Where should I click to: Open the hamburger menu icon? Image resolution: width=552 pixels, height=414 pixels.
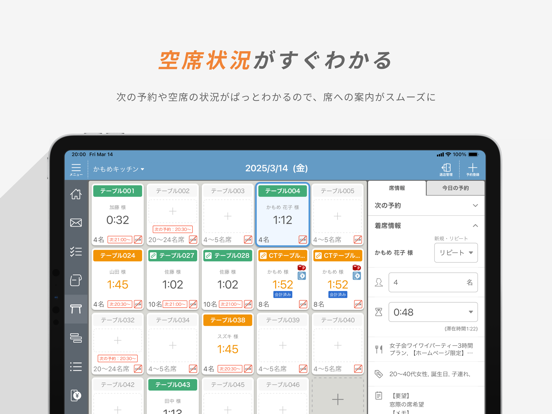[x=76, y=169]
